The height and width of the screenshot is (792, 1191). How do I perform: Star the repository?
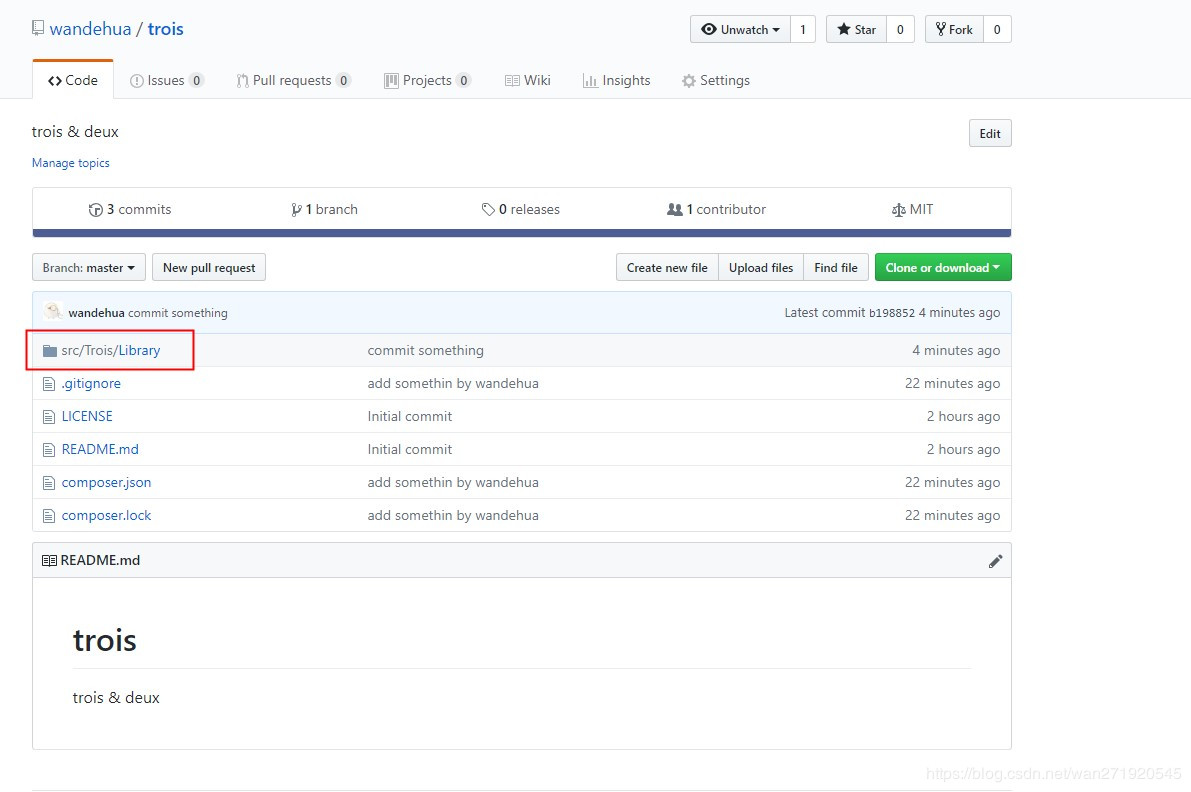[856, 30]
